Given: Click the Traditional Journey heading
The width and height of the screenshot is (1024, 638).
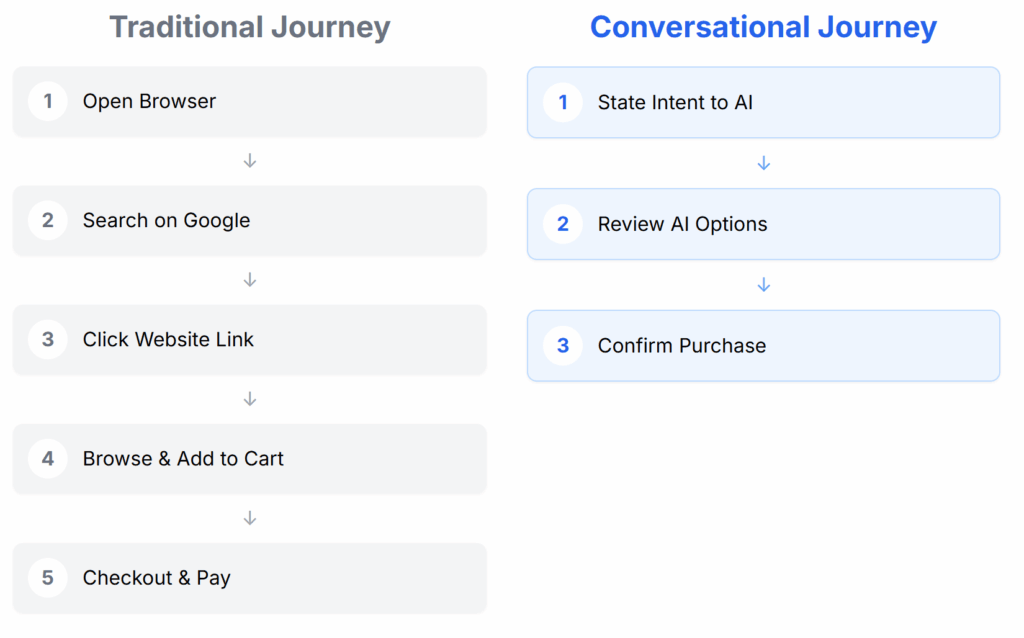Looking at the screenshot, I should click(x=250, y=27).
